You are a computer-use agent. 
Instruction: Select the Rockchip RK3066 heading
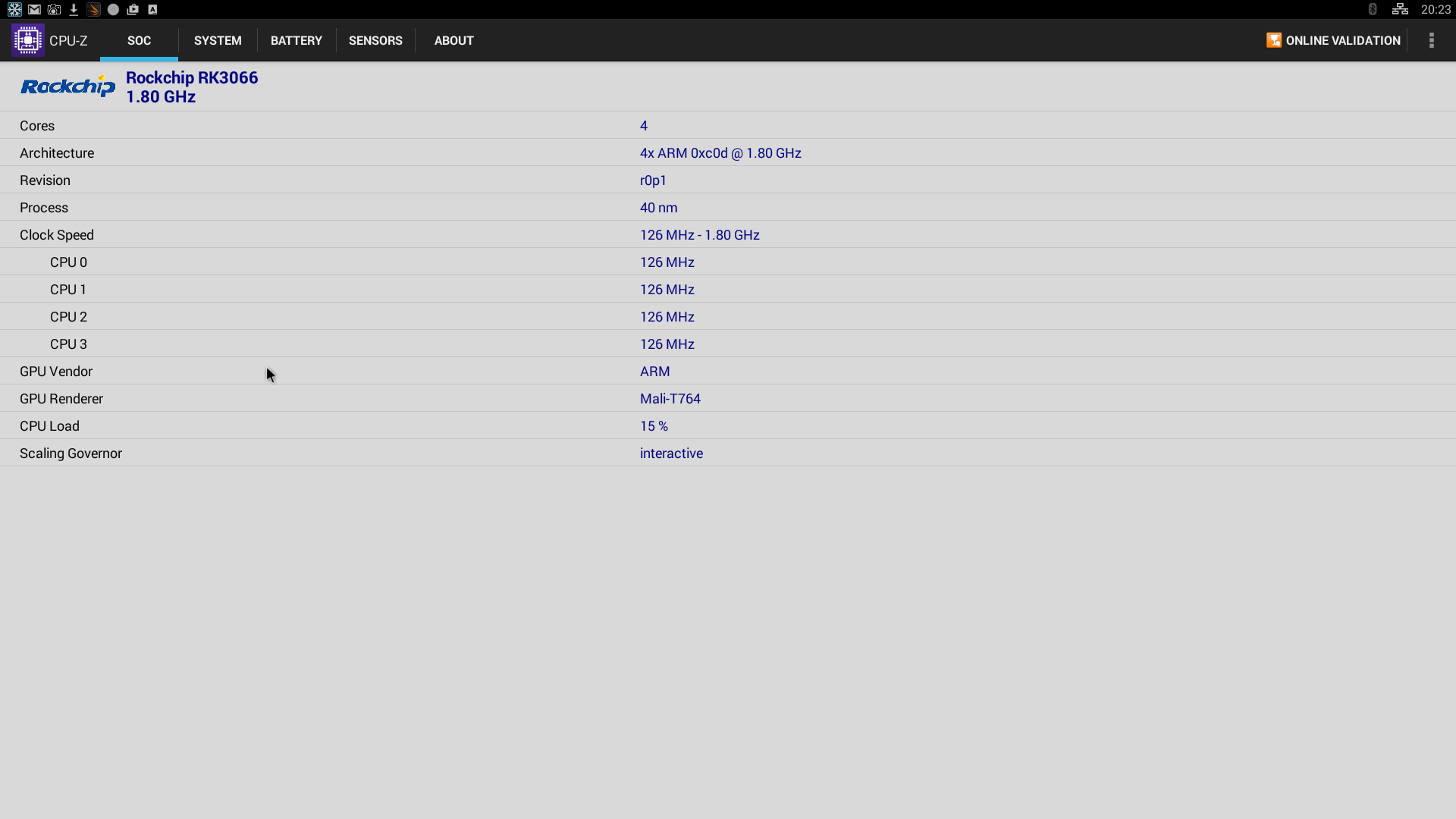[x=192, y=77]
